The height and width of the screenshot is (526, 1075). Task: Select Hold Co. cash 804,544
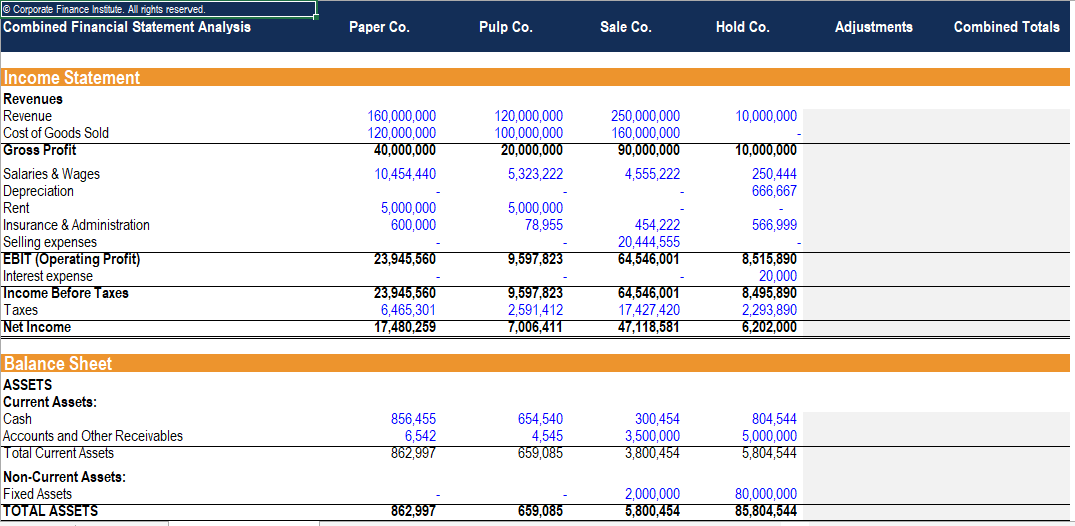pos(775,419)
